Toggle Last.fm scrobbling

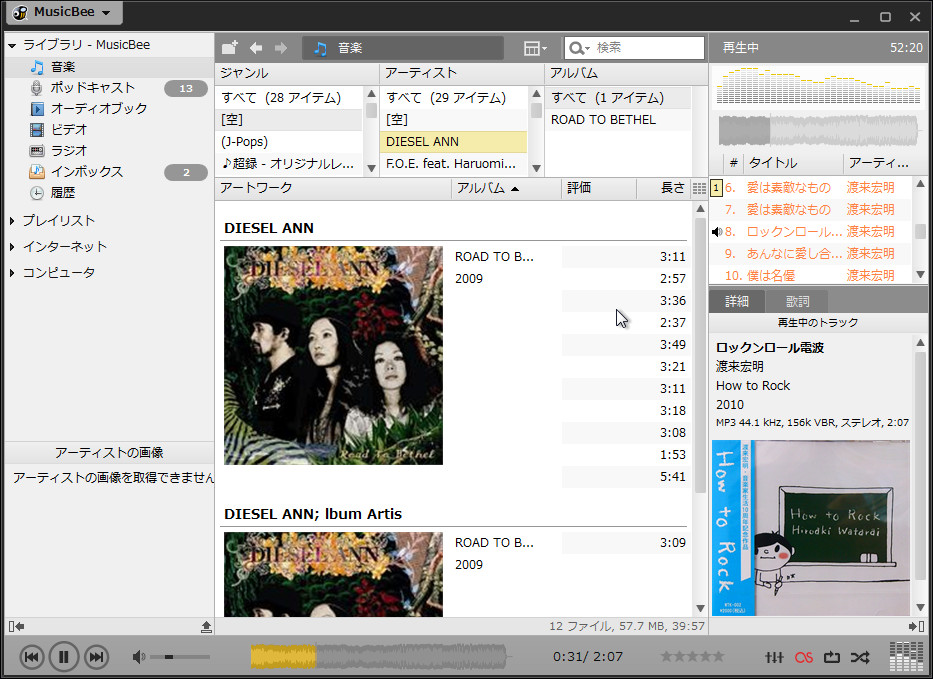click(x=803, y=656)
